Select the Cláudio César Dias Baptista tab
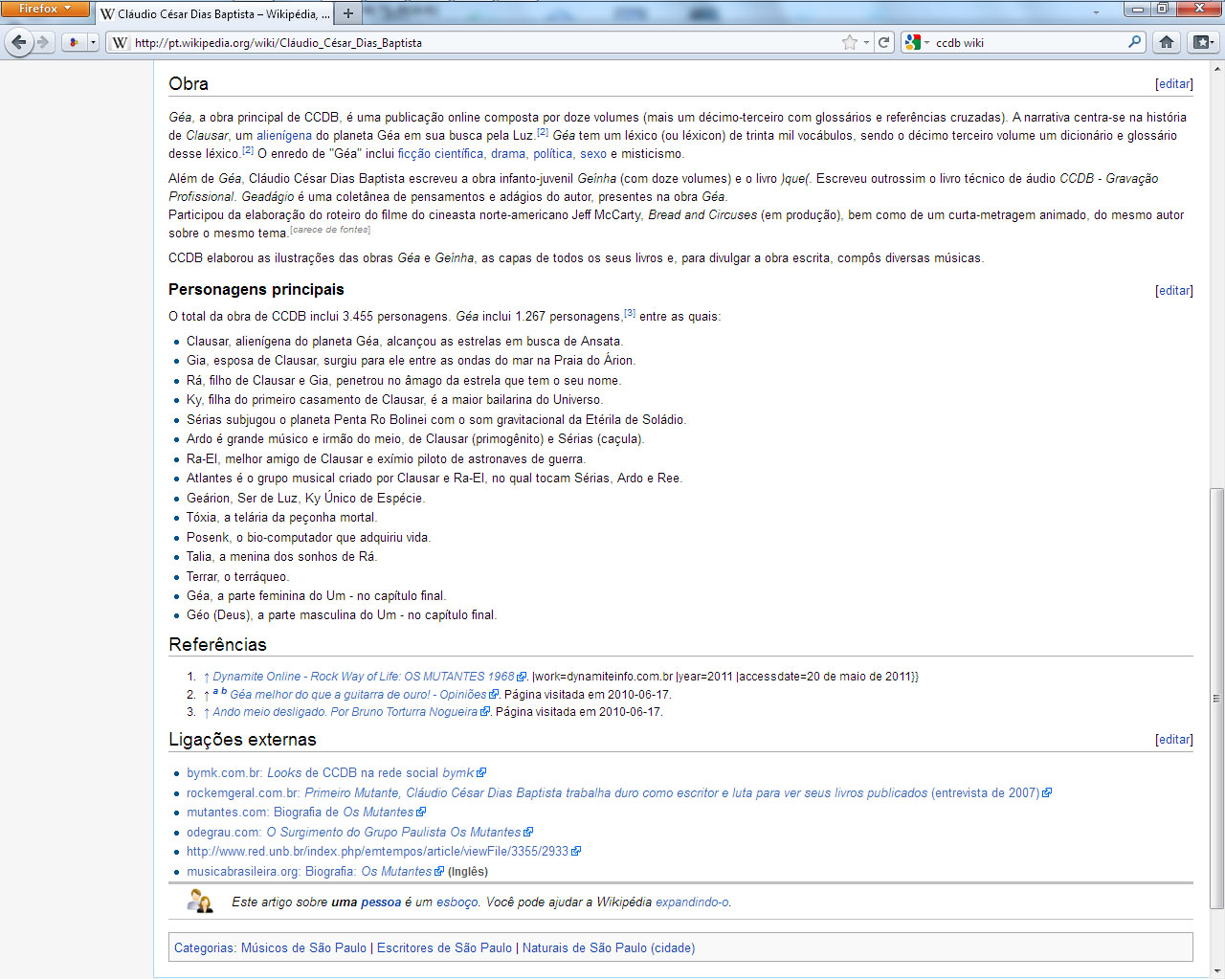 (215, 14)
